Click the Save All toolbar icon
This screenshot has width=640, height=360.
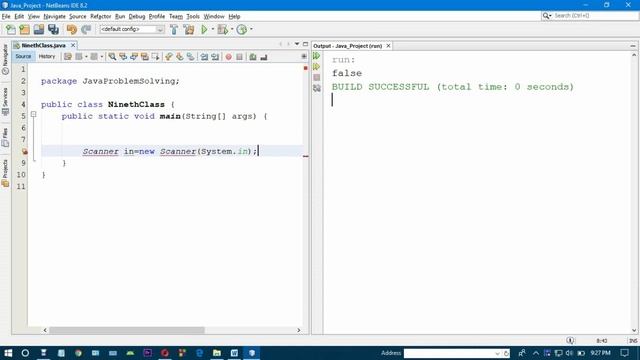pyautogui.click(x=53, y=29)
